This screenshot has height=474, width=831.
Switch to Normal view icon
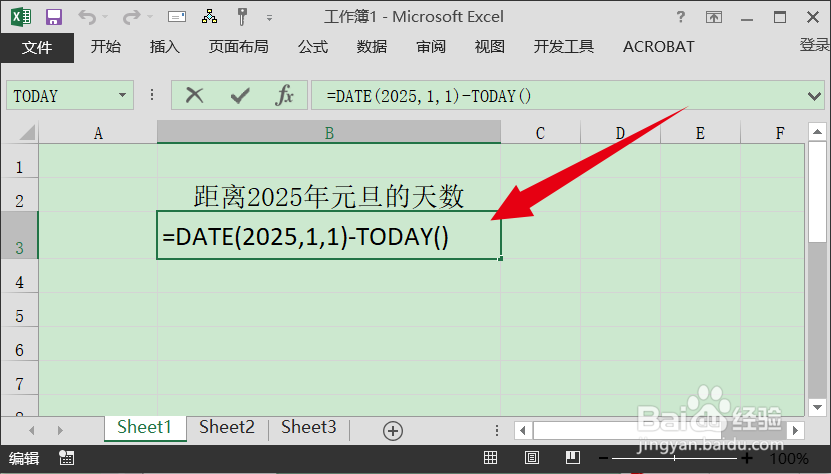491,458
